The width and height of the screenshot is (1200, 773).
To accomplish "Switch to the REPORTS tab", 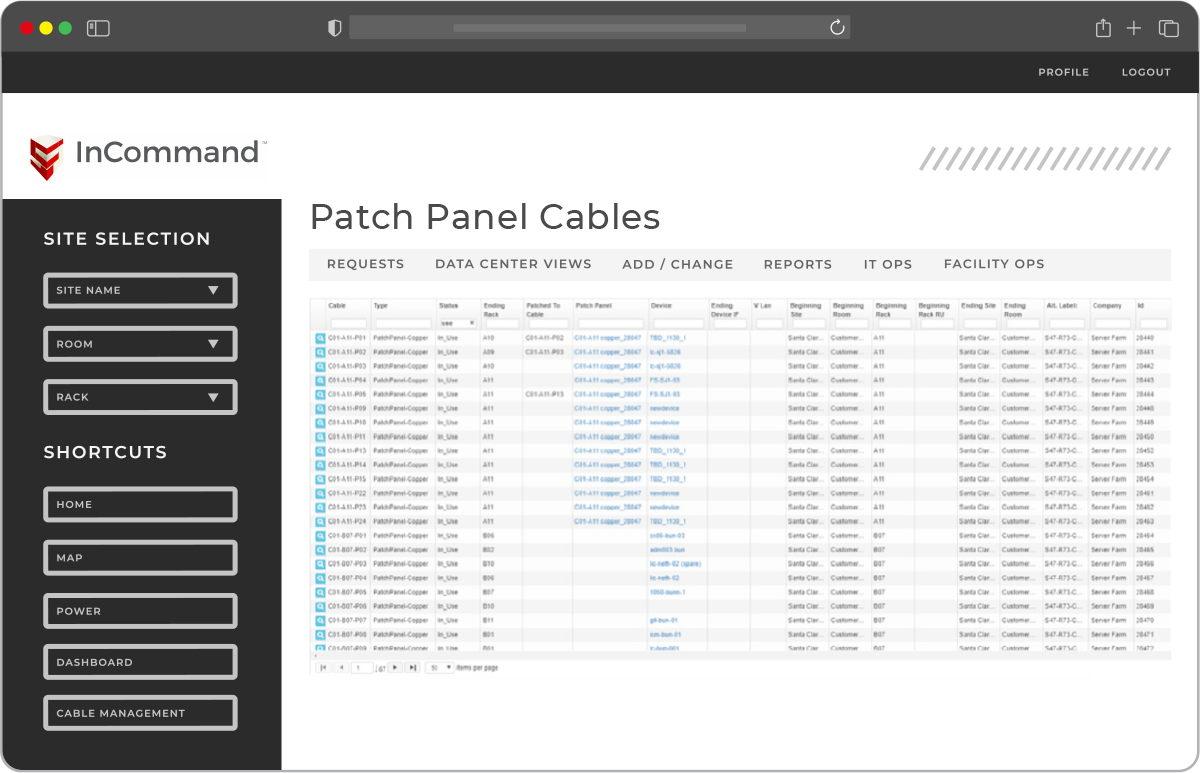I will pyautogui.click(x=798, y=264).
